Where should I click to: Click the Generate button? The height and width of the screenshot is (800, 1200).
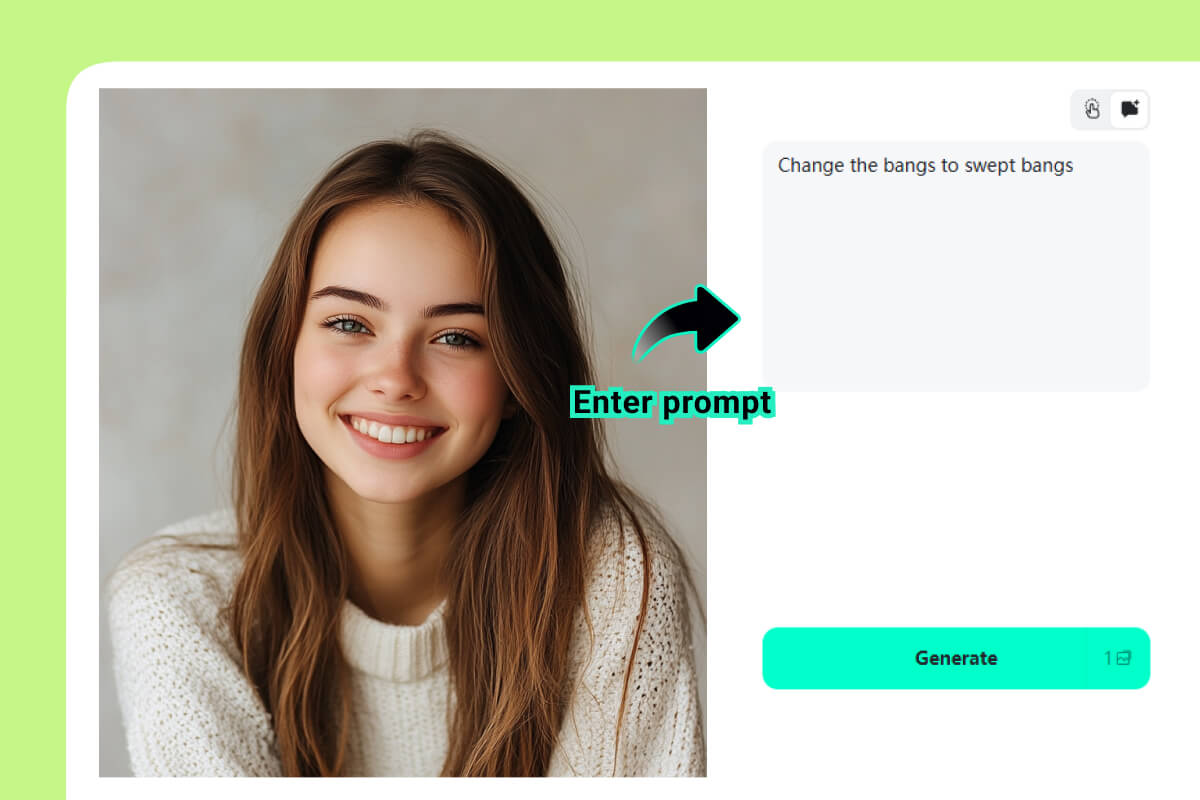(956, 658)
